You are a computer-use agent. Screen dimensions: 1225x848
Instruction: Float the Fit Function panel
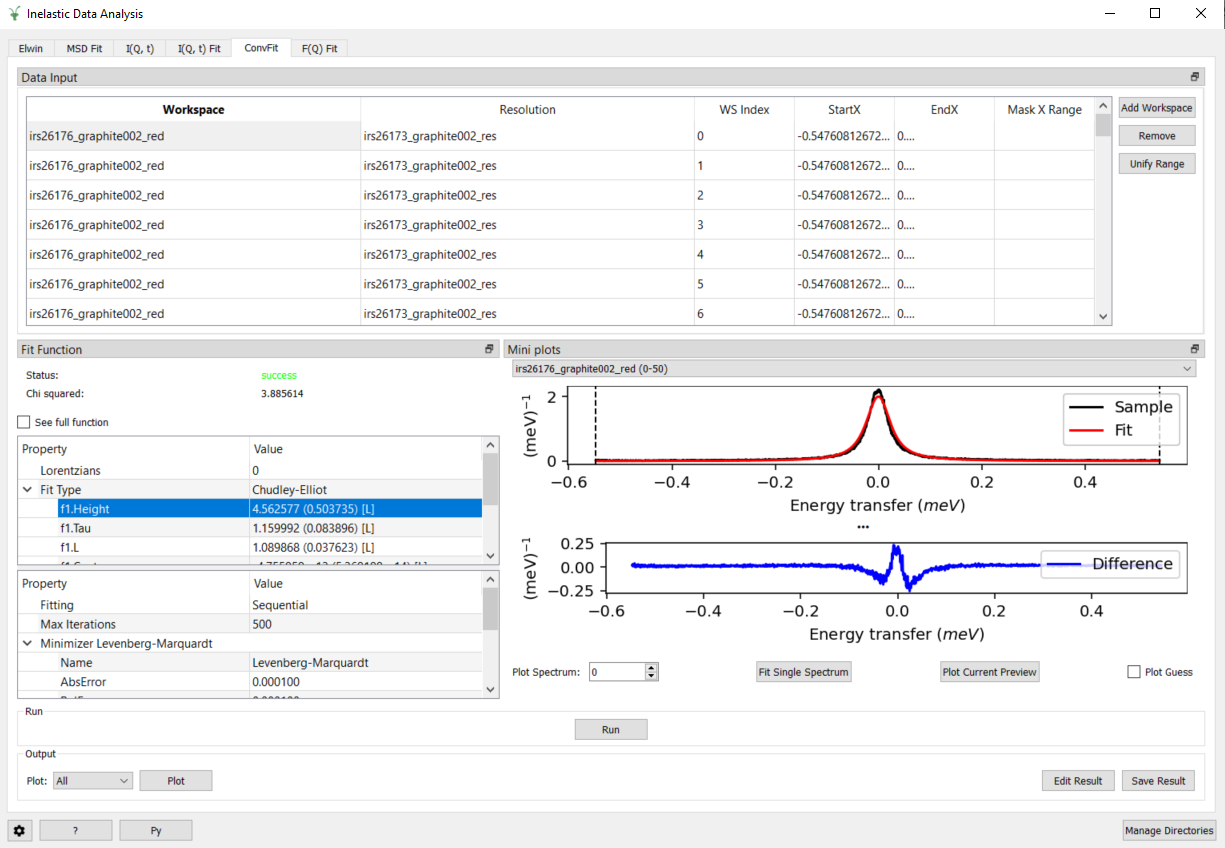489,349
